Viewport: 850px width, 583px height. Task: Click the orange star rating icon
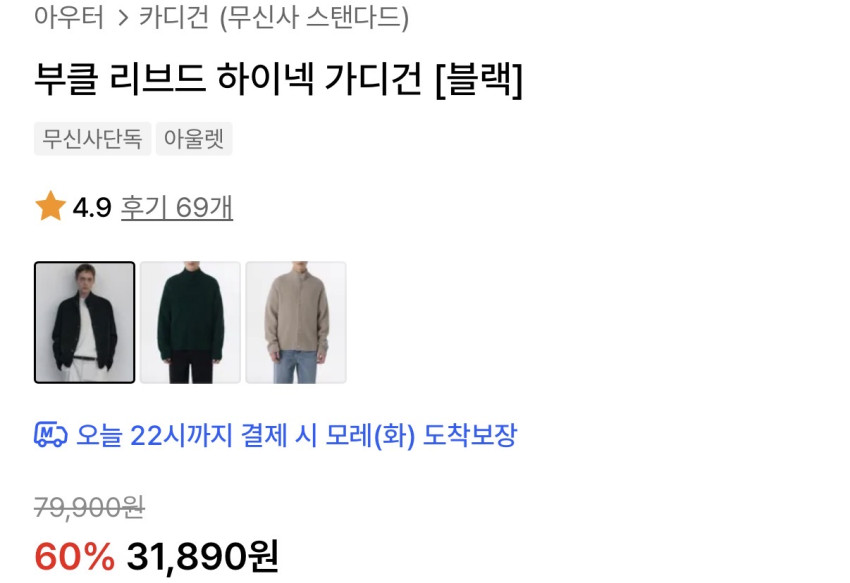(50, 206)
